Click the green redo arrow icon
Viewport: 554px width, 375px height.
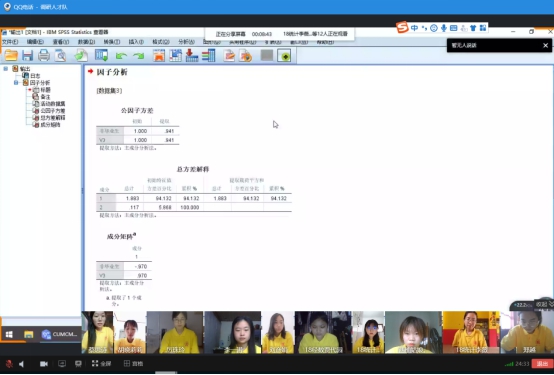(x=138, y=56)
